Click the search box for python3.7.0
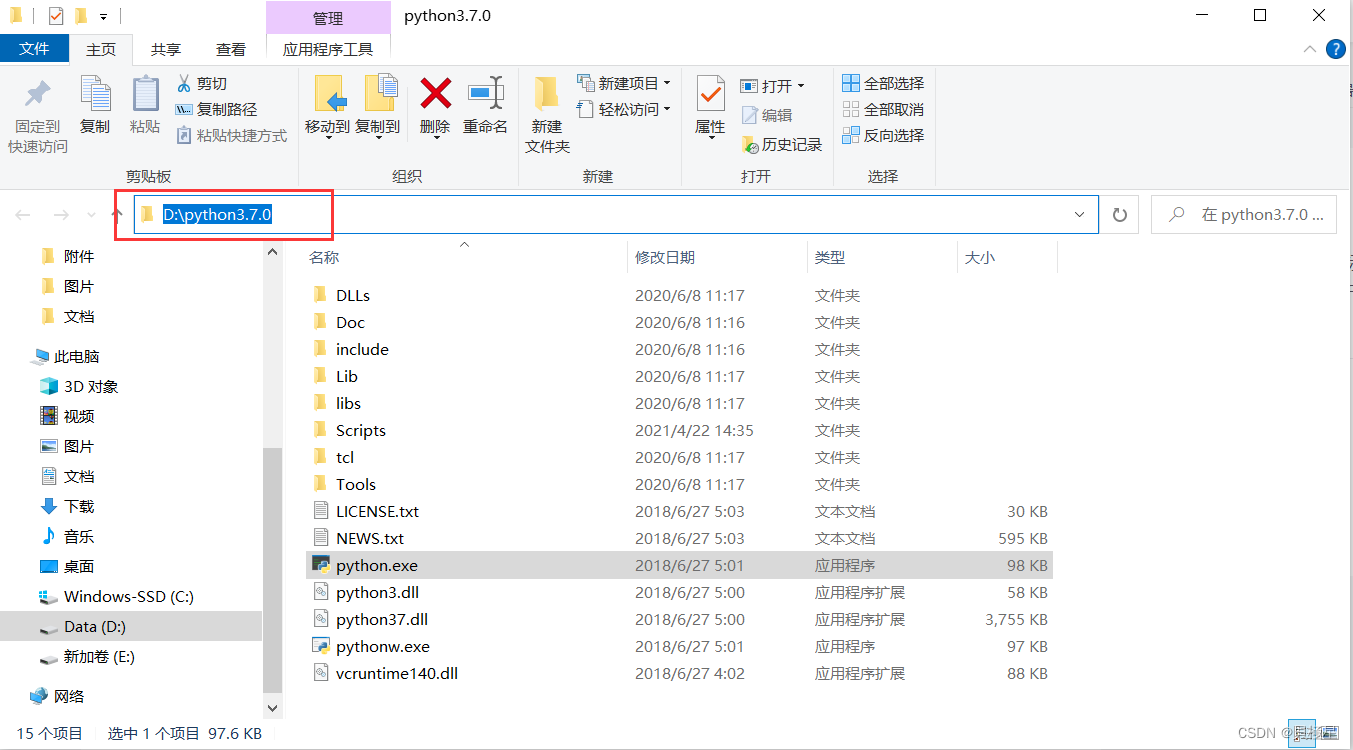 tap(1243, 215)
